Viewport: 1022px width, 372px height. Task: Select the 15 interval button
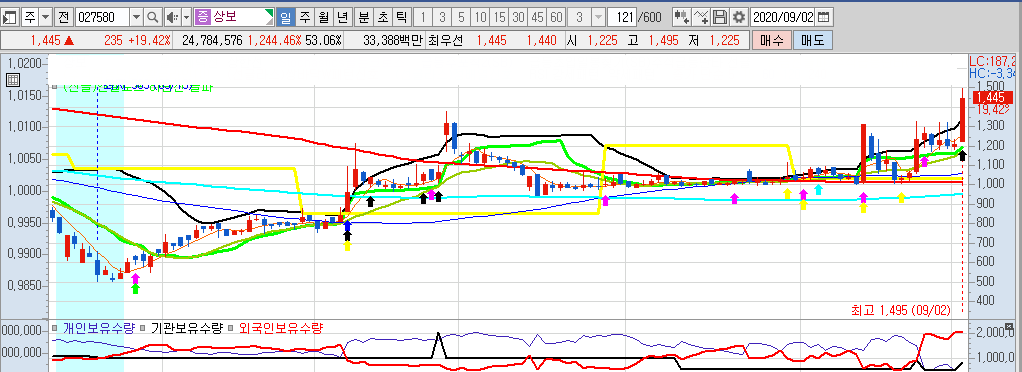(499, 16)
